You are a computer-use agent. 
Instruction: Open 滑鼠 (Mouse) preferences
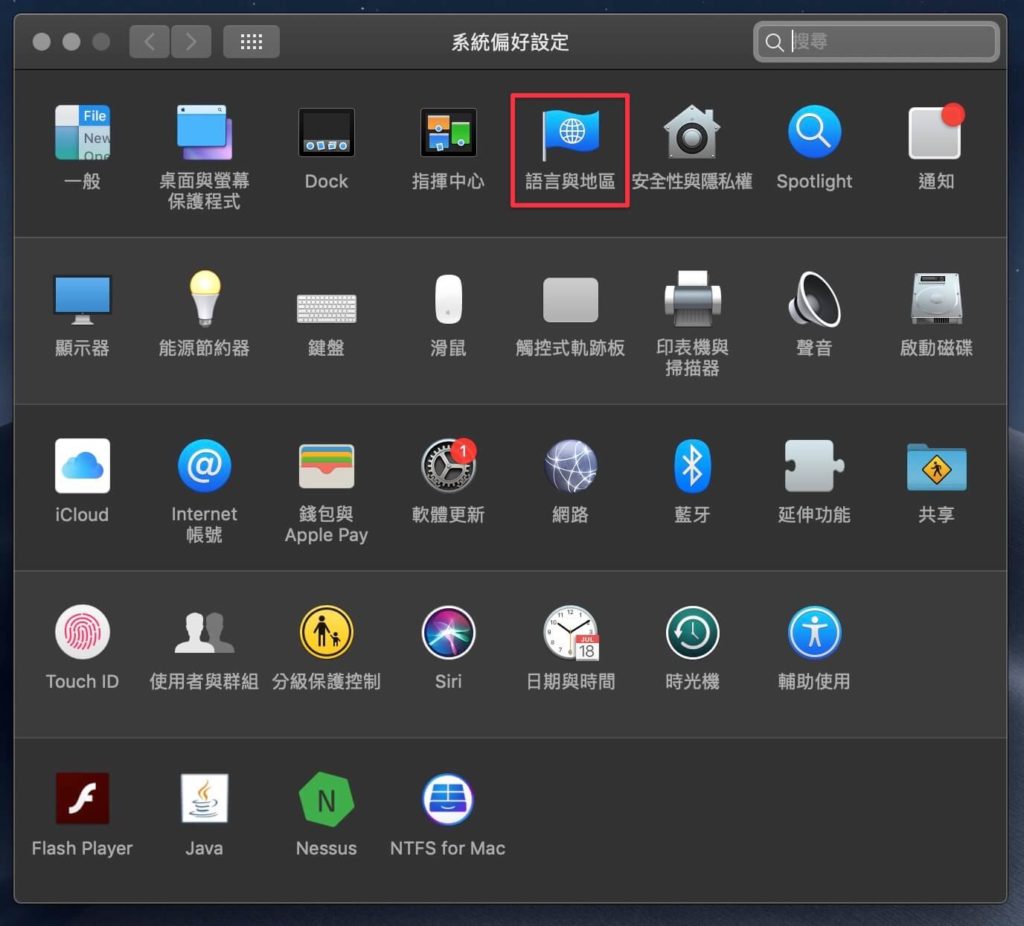pos(448,299)
